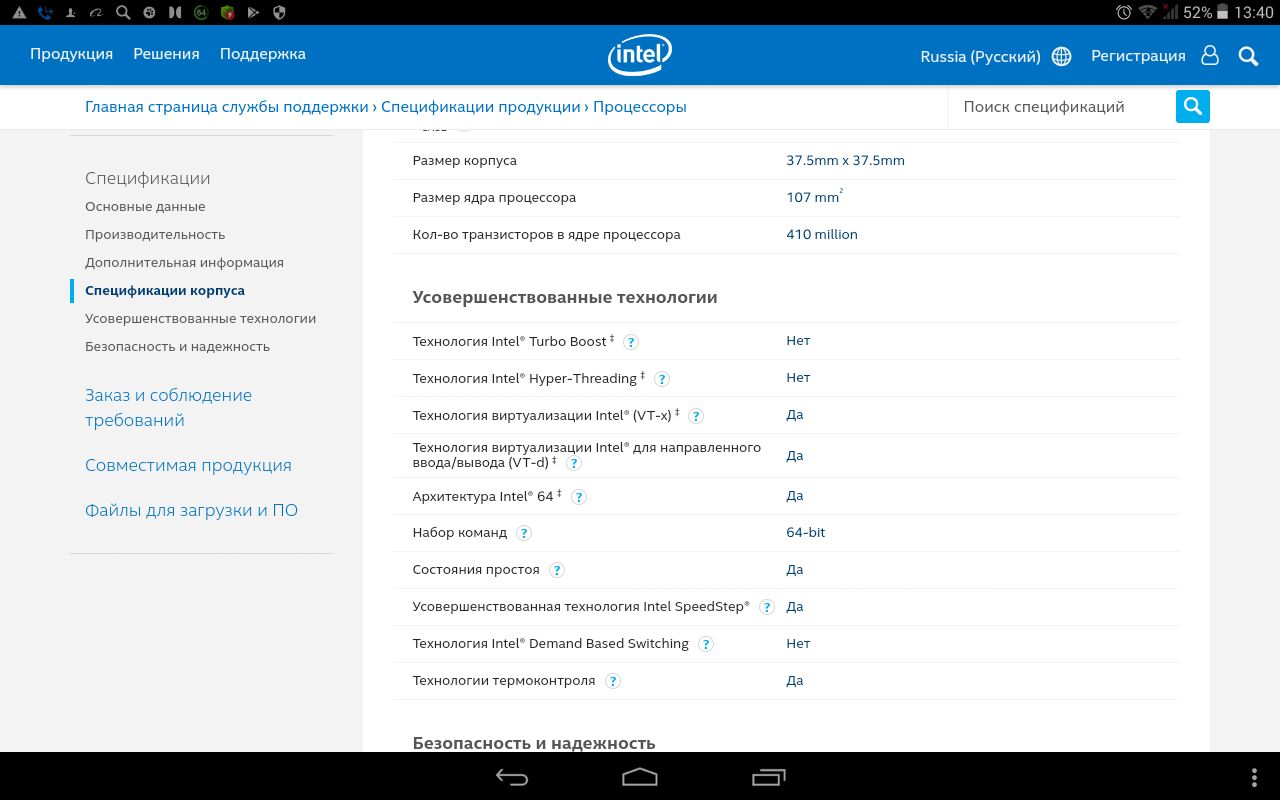Click the 107 mm² die size value

[815, 196]
